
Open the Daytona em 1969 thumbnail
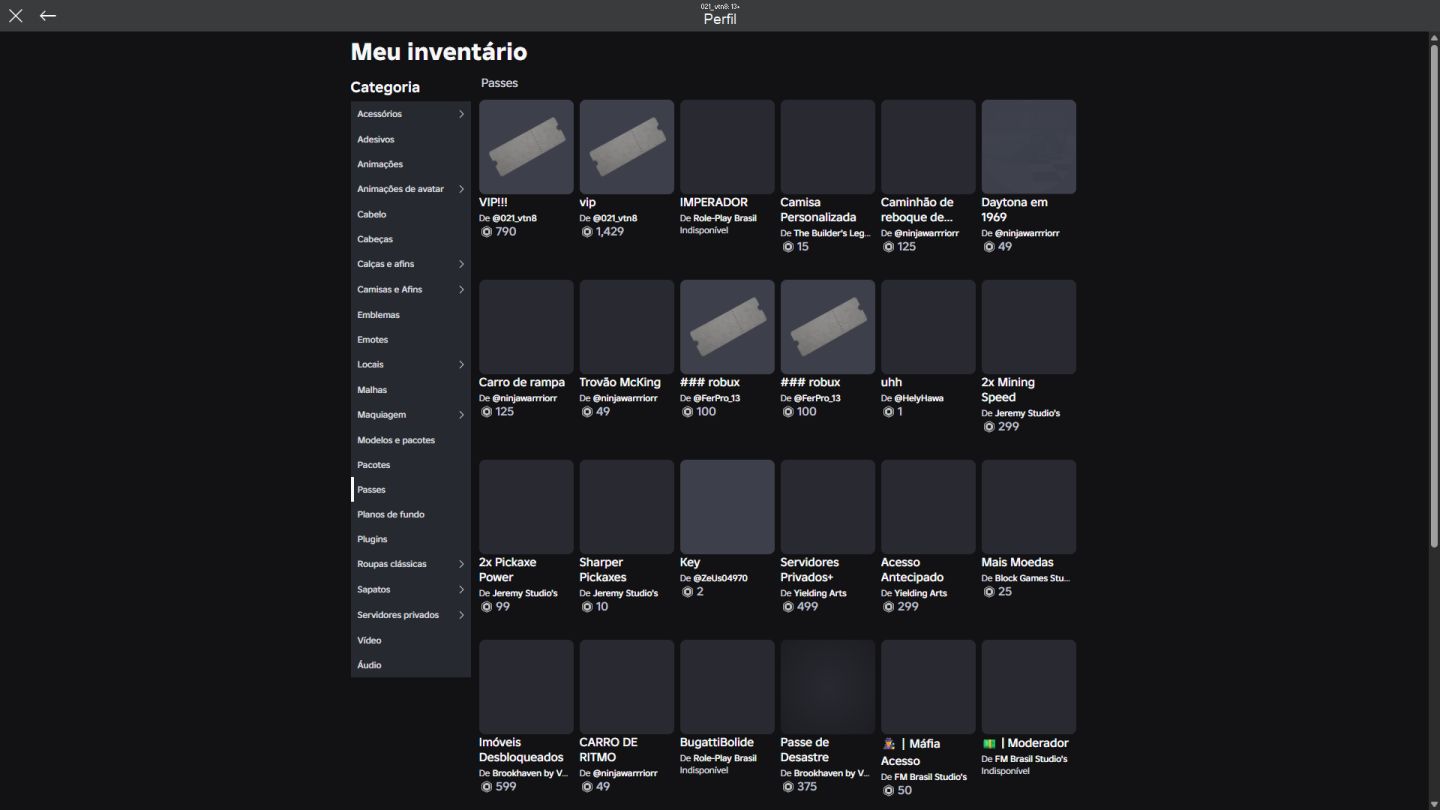point(1029,147)
